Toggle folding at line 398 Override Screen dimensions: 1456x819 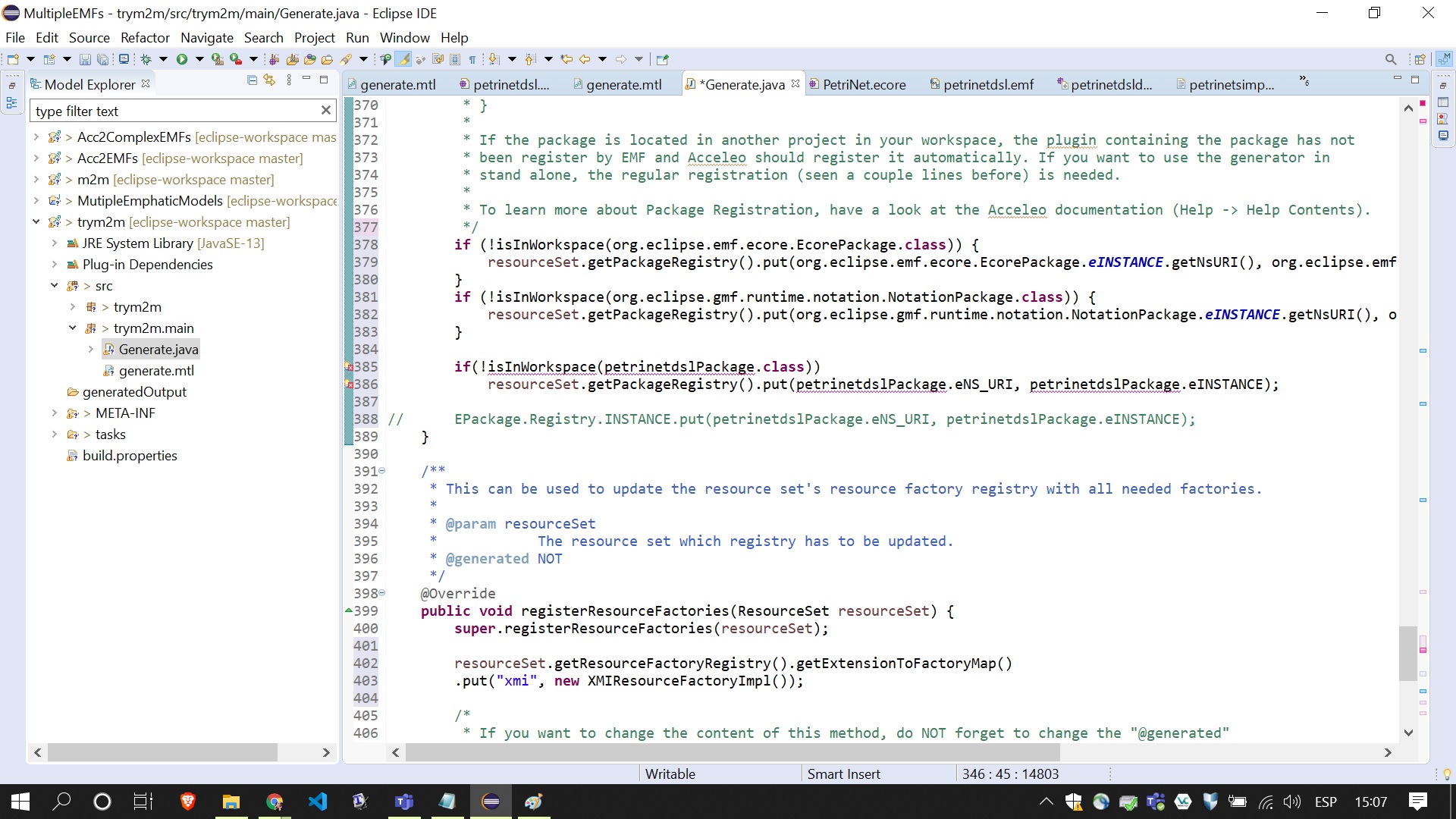(x=382, y=593)
